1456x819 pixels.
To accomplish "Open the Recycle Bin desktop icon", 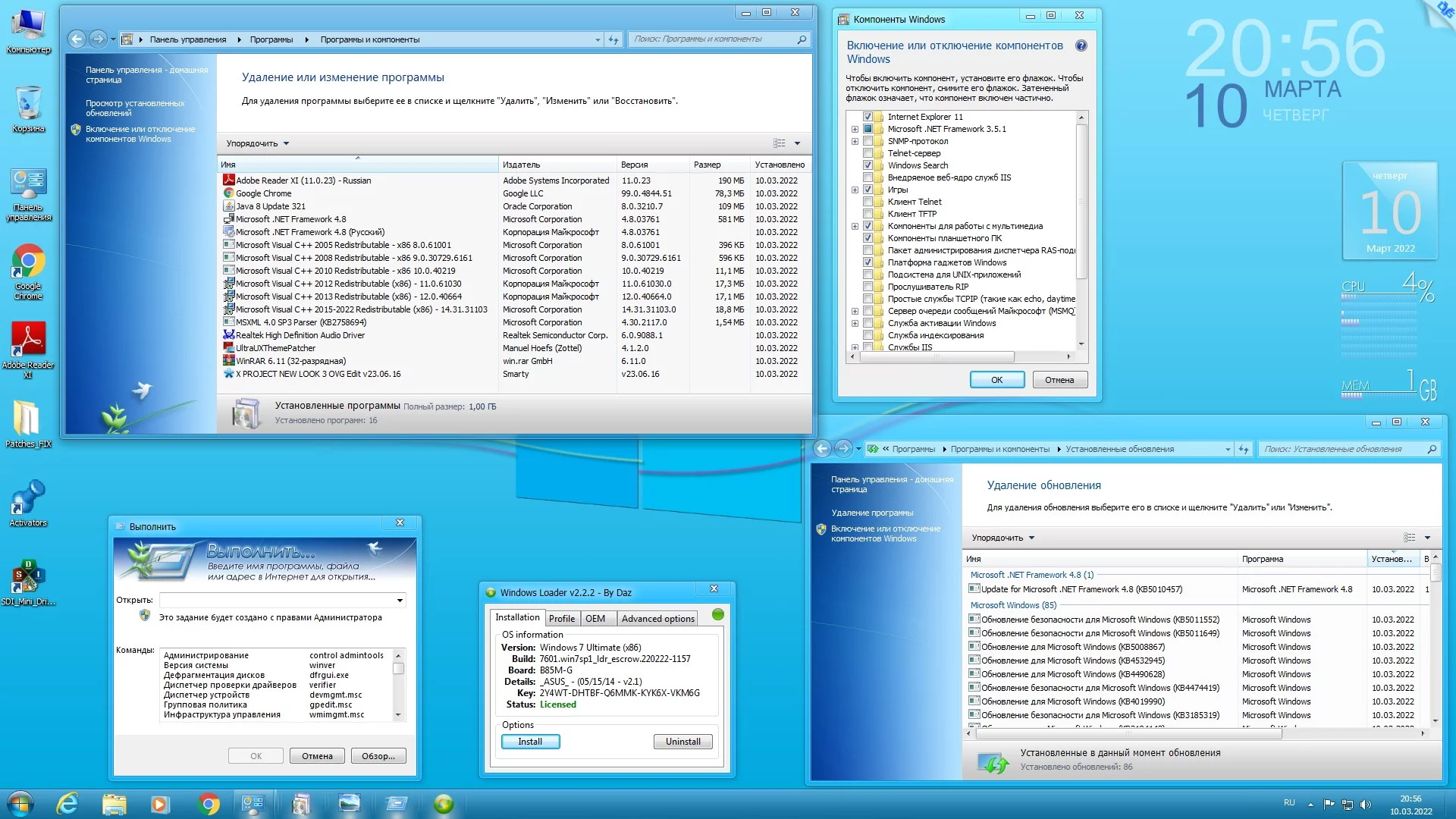I will pos(28,105).
